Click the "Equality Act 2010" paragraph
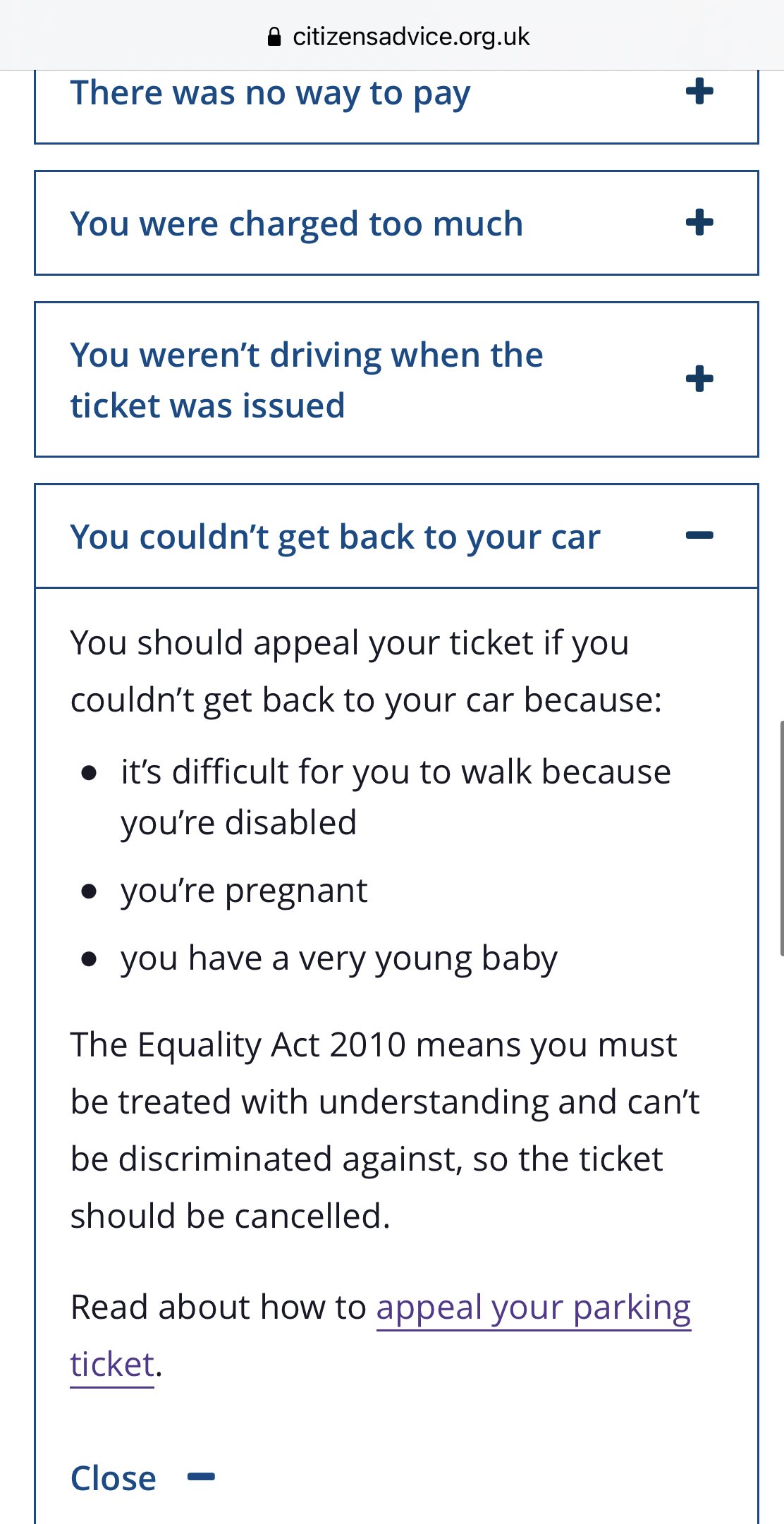This screenshot has height=1524, width=784. (384, 1130)
